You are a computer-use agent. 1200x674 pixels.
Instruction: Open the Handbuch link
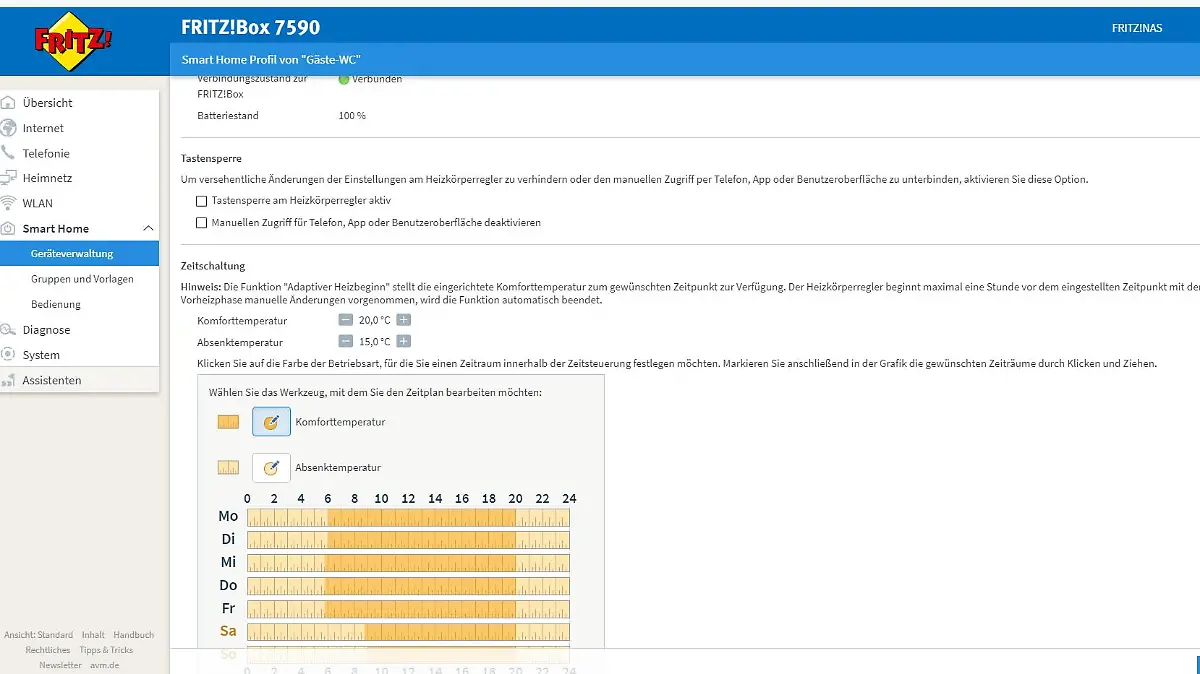tap(133, 635)
